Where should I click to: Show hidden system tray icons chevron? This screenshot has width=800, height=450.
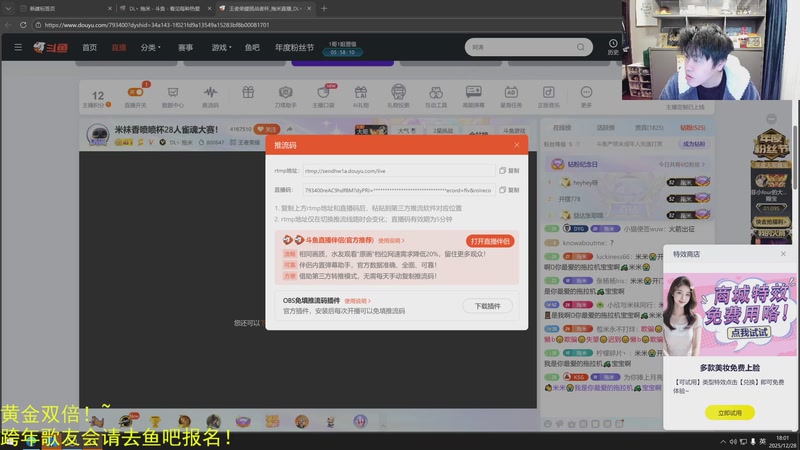pos(722,441)
